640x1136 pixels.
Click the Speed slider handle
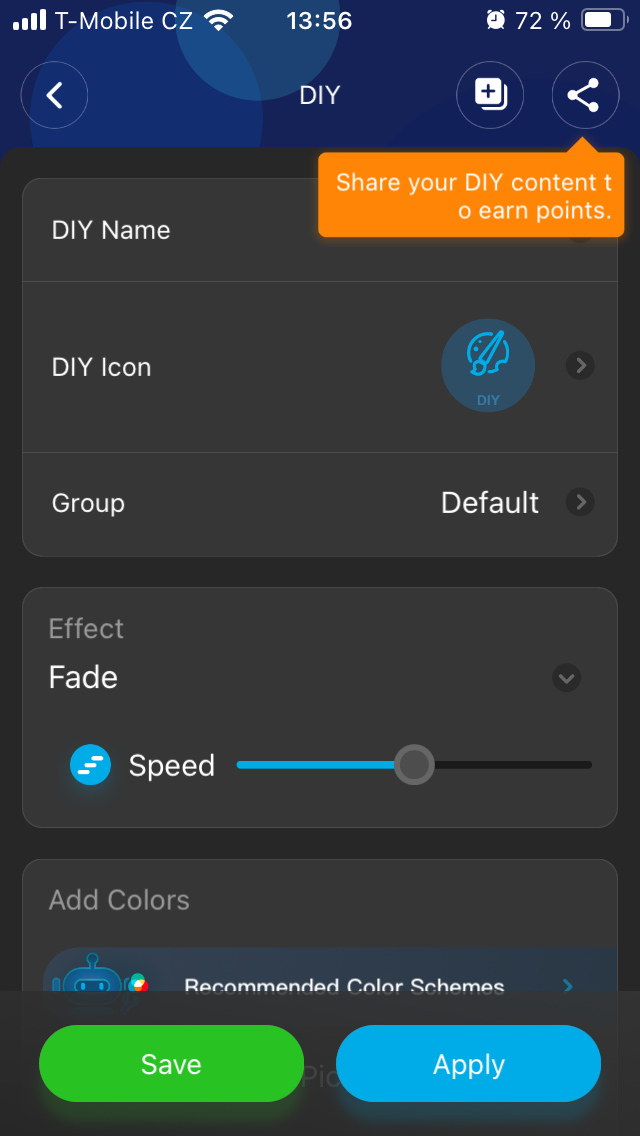coord(414,765)
